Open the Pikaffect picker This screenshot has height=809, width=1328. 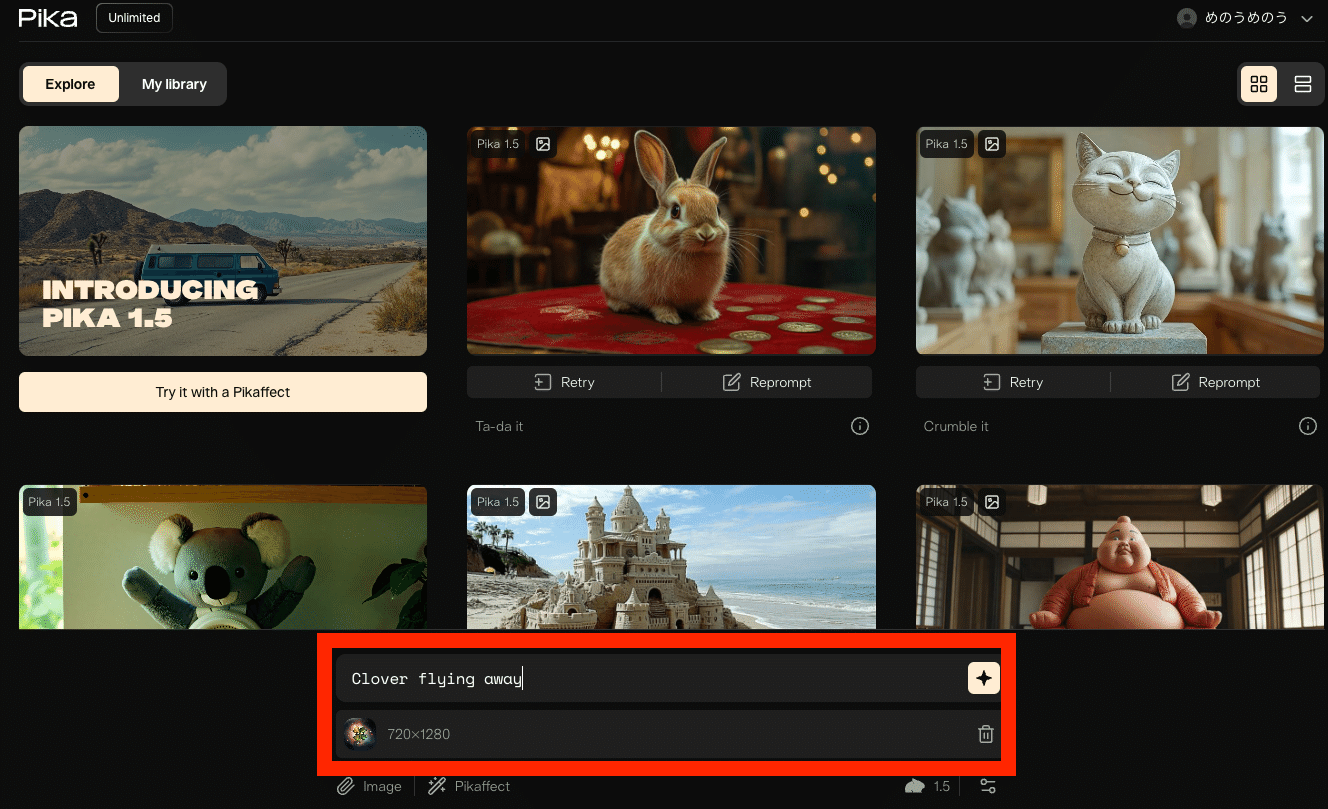pos(468,786)
